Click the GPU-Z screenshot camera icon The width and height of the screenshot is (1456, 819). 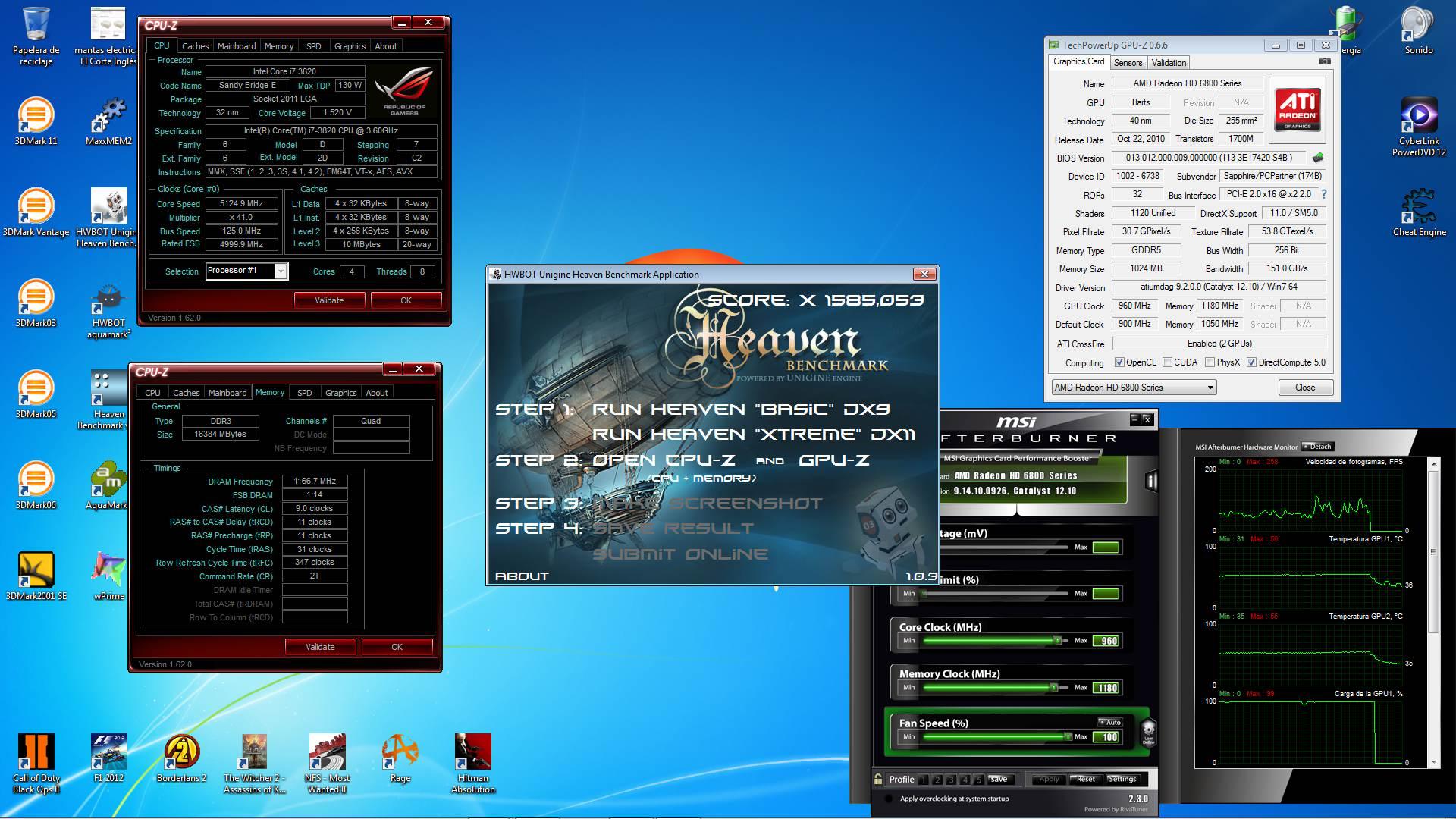pyautogui.click(x=1325, y=61)
